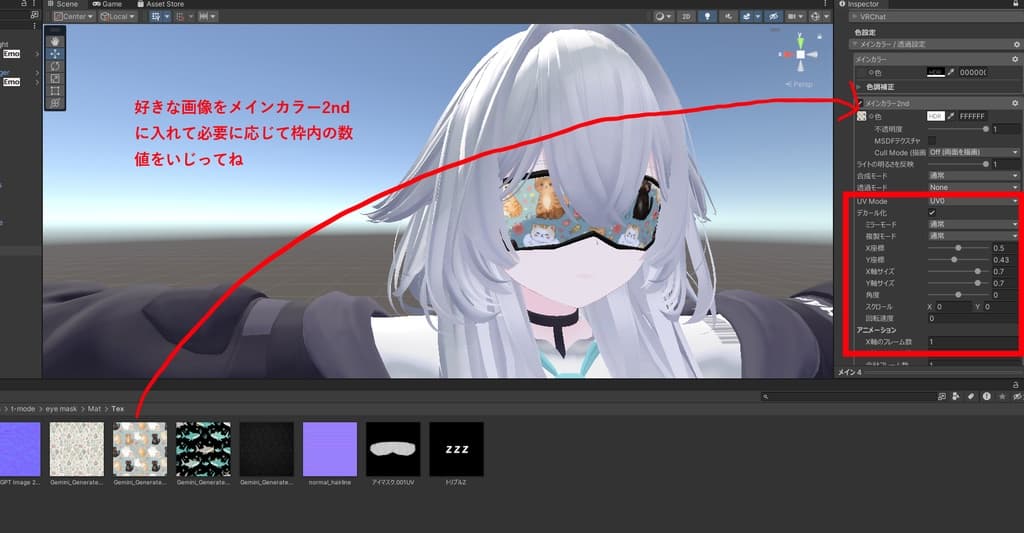The height and width of the screenshot is (533, 1024).
Task: Switch to the Game tab
Action: pyautogui.click(x=107, y=4)
